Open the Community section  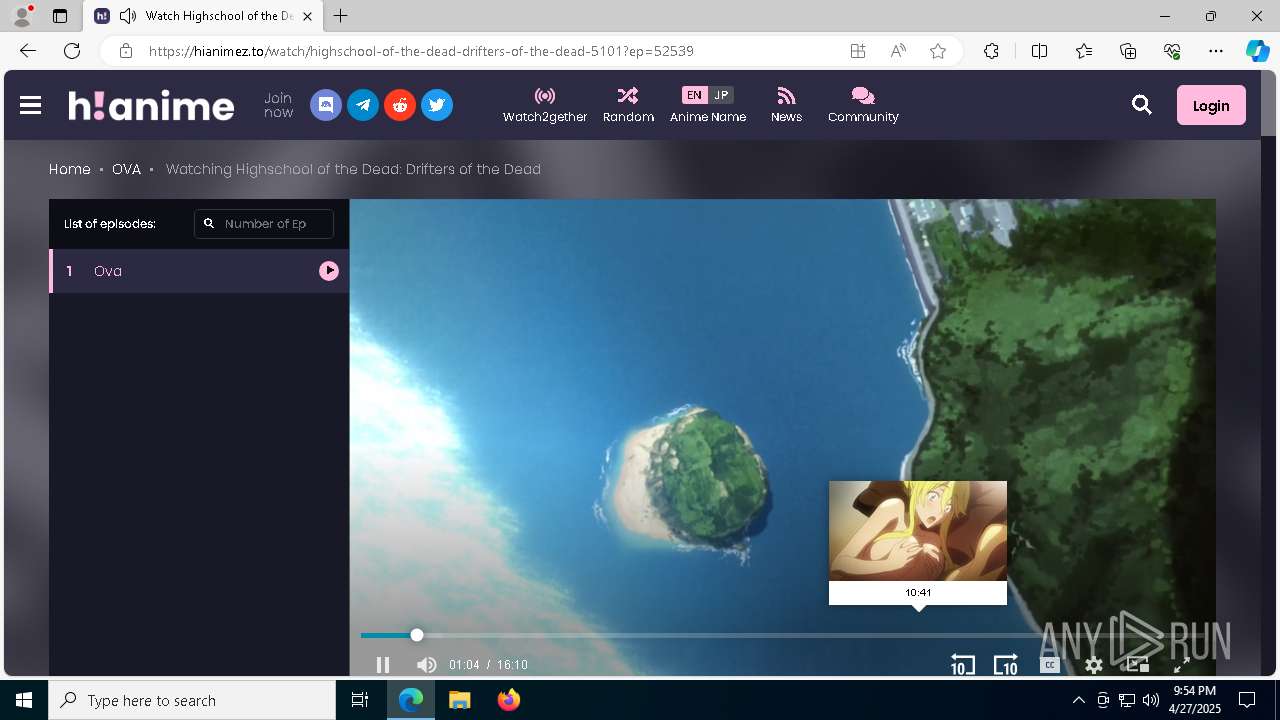863,105
